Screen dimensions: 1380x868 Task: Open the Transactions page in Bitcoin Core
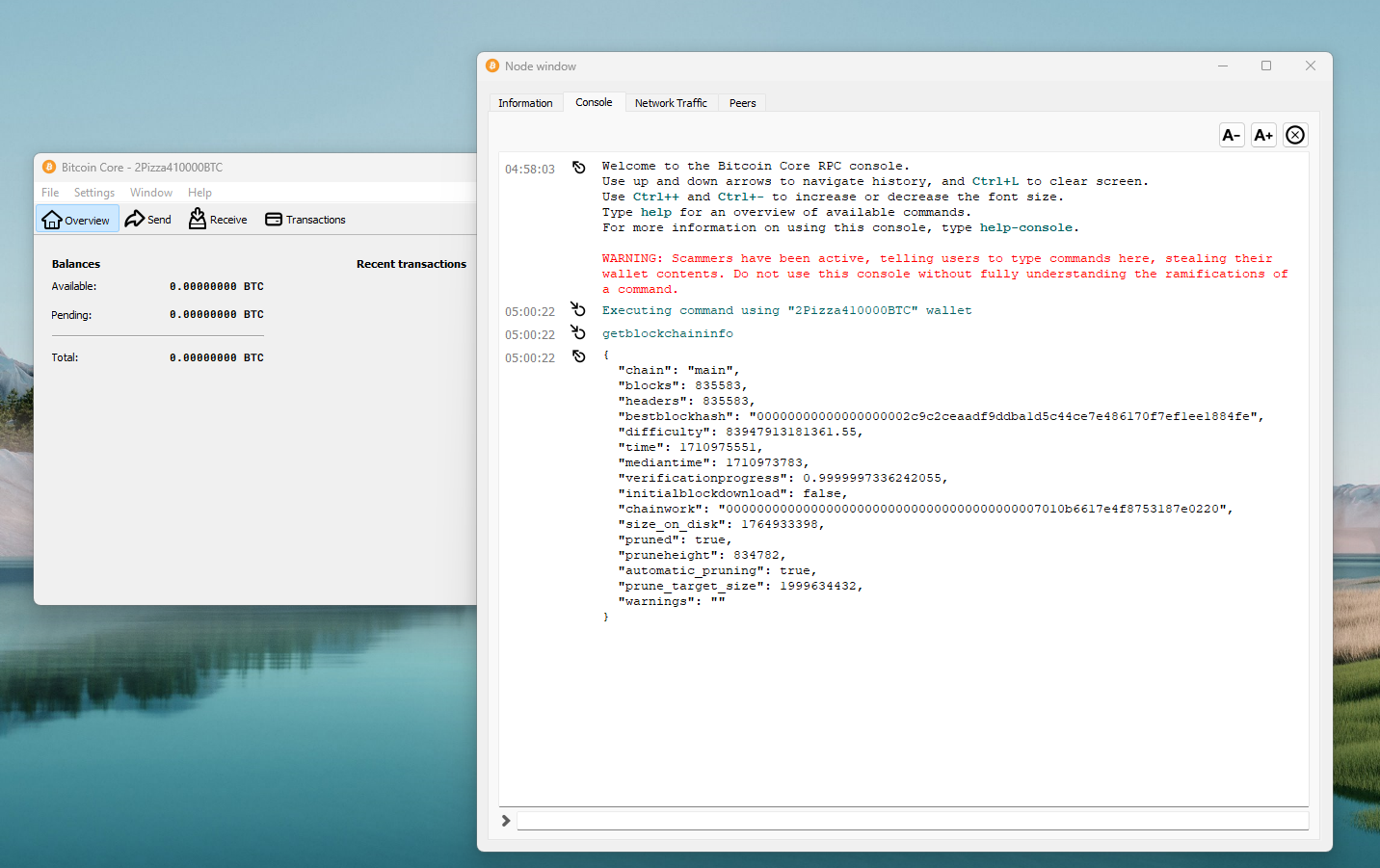(x=305, y=220)
